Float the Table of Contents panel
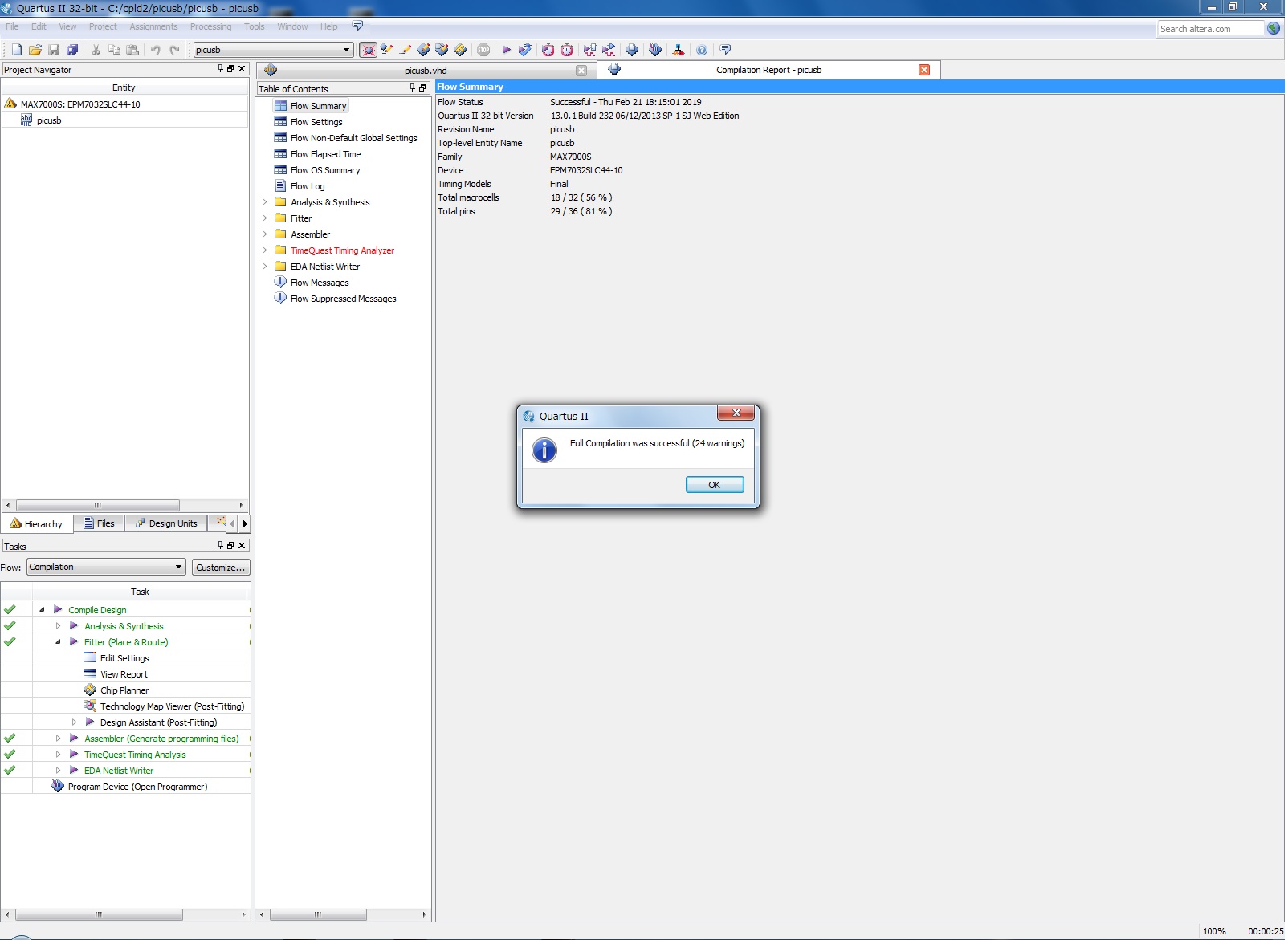The width and height of the screenshot is (1288, 940). coord(422,88)
